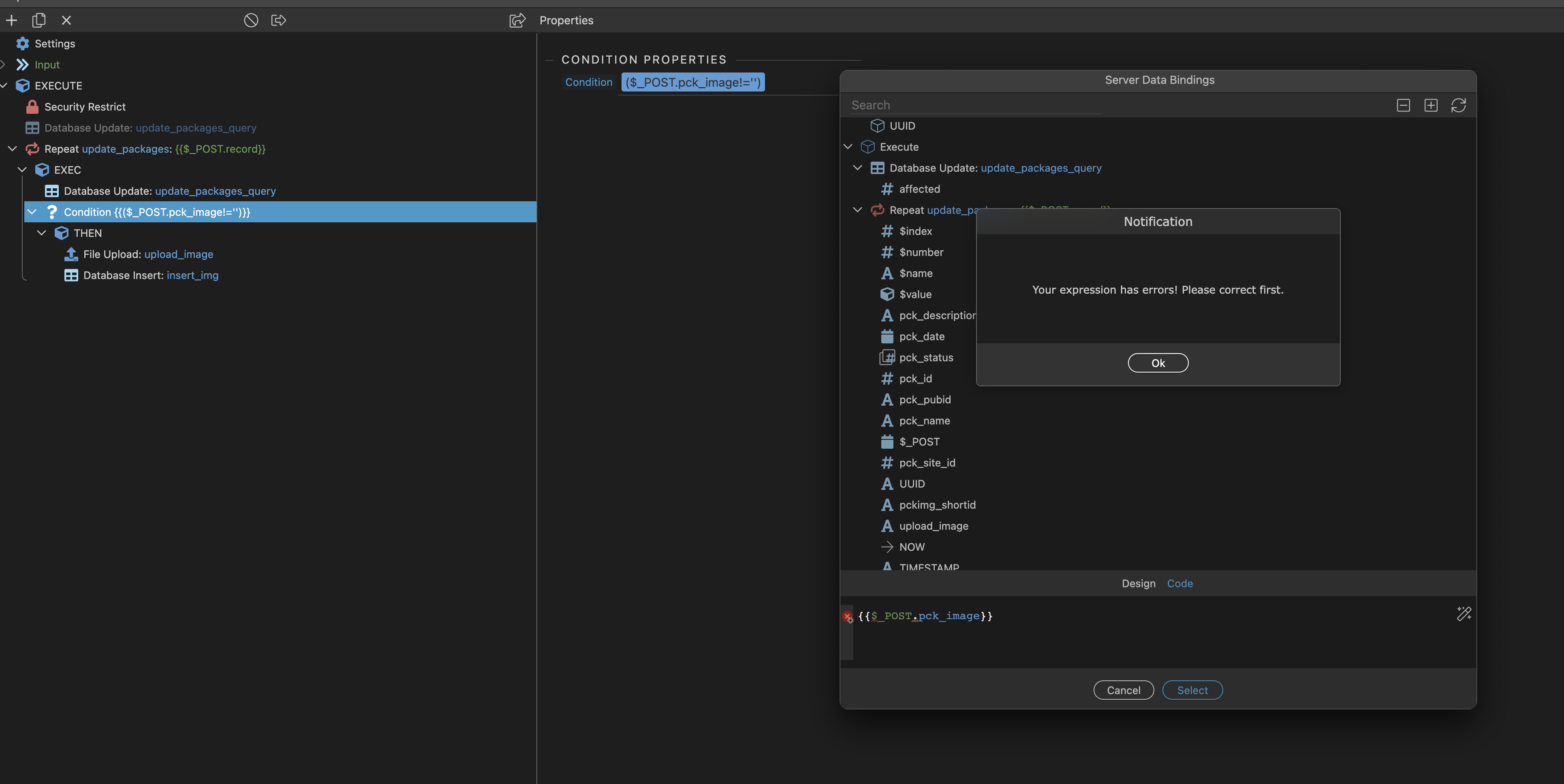Image resolution: width=1564 pixels, height=784 pixels.
Task: Select the $_POST binding
Action: 919,442
